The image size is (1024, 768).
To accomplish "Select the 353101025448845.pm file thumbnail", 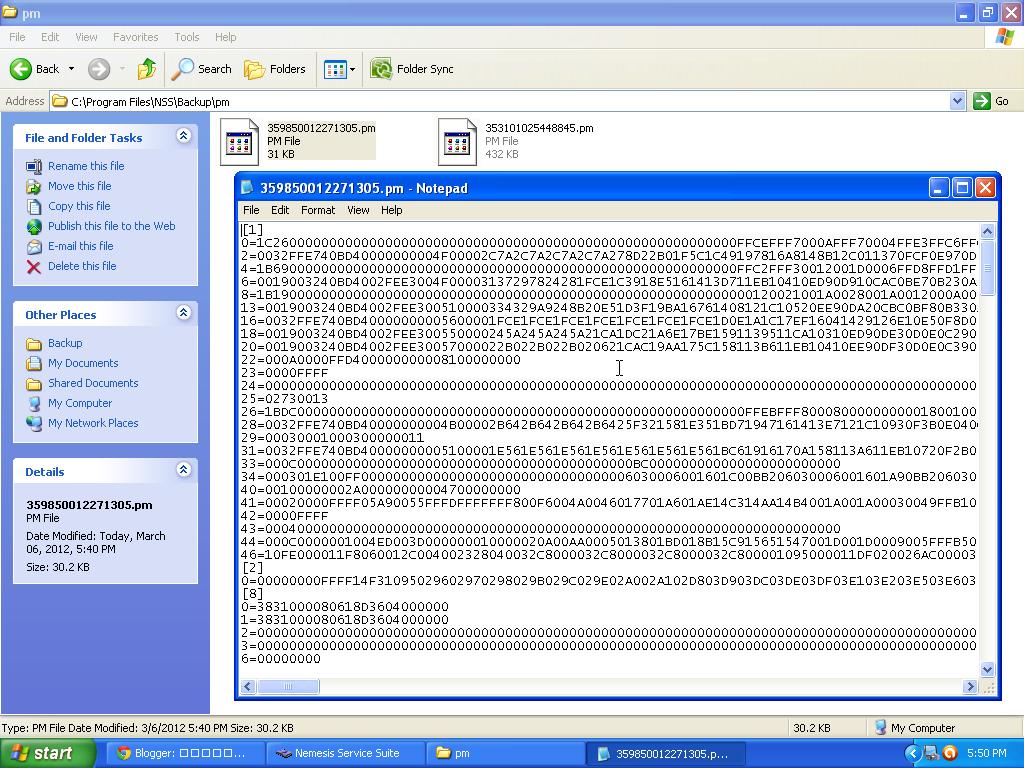I will point(457,141).
